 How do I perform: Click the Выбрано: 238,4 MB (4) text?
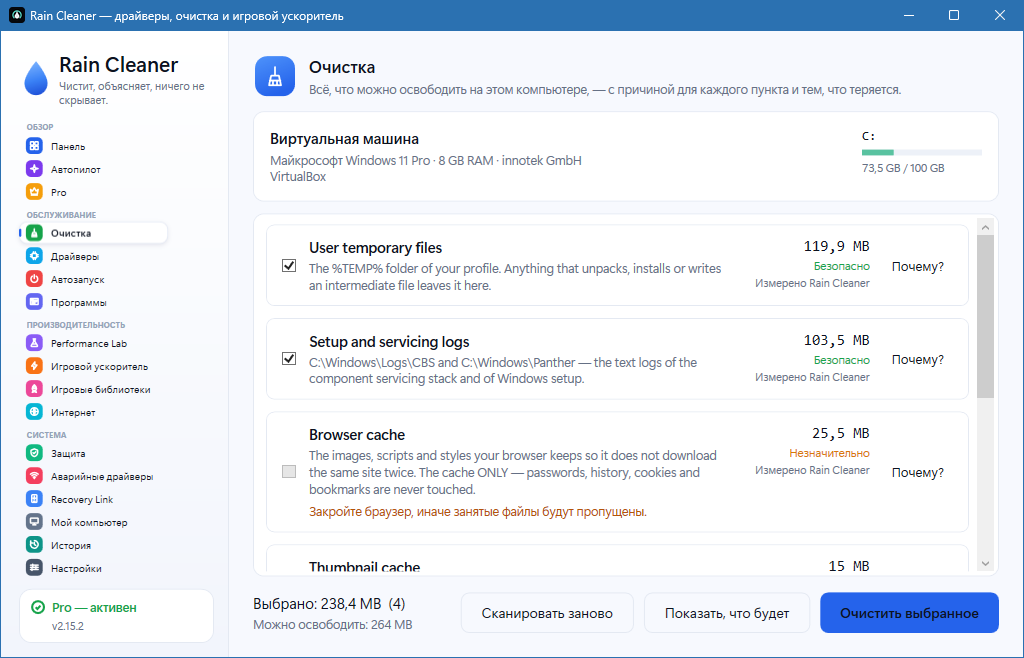coord(329,604)
